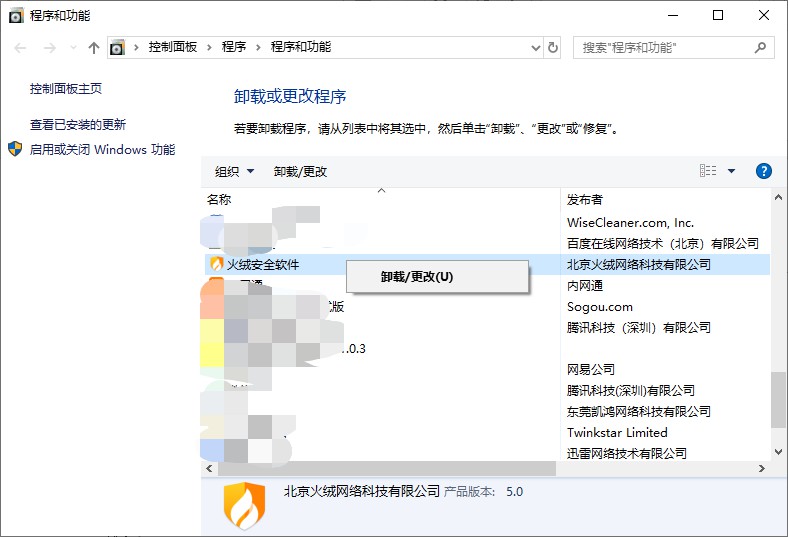
Task: Select 网易公司 publisher row
Action: pyautogui.click(x=591, y=370)
